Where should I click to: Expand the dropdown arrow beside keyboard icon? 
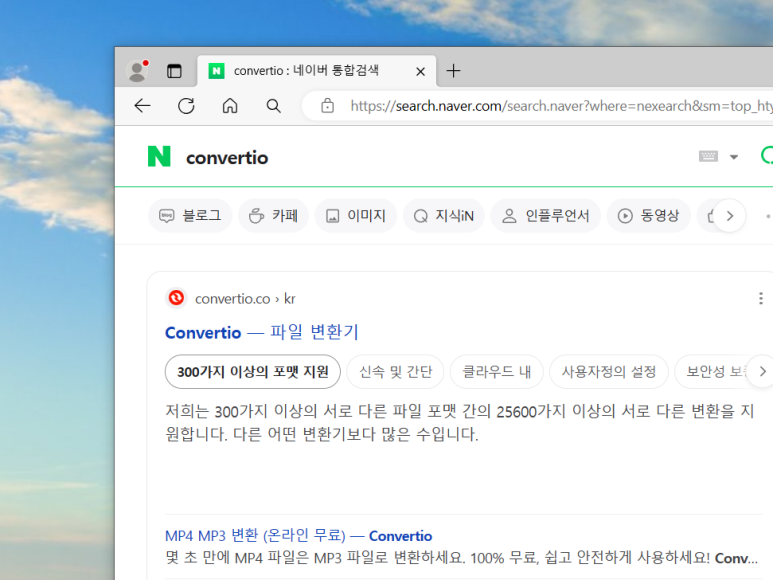pyautogui.click(x=734, y=157)
